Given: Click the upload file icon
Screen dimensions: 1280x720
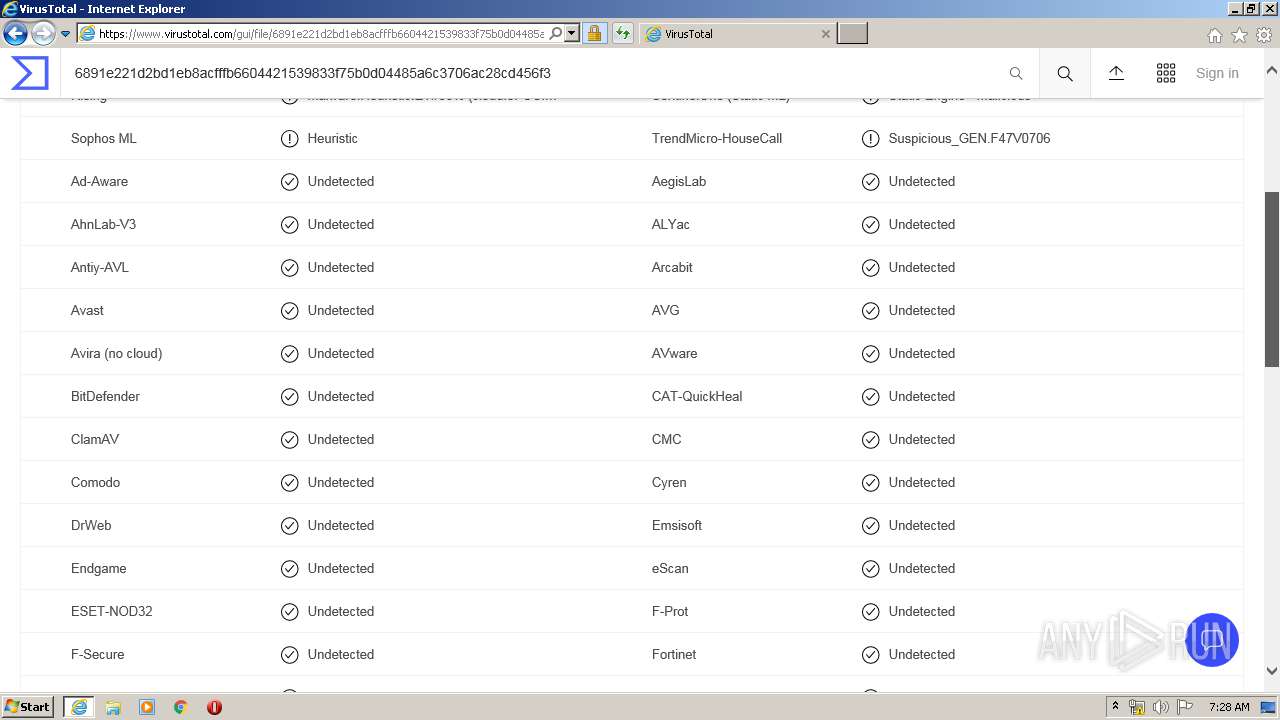Looking at the screenshot, I should tap(1116, 73).
